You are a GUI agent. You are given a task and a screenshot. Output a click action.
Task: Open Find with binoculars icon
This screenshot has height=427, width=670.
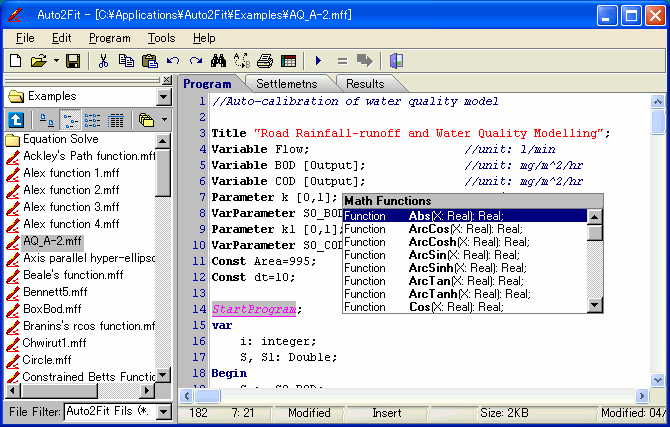pos(218,61)
